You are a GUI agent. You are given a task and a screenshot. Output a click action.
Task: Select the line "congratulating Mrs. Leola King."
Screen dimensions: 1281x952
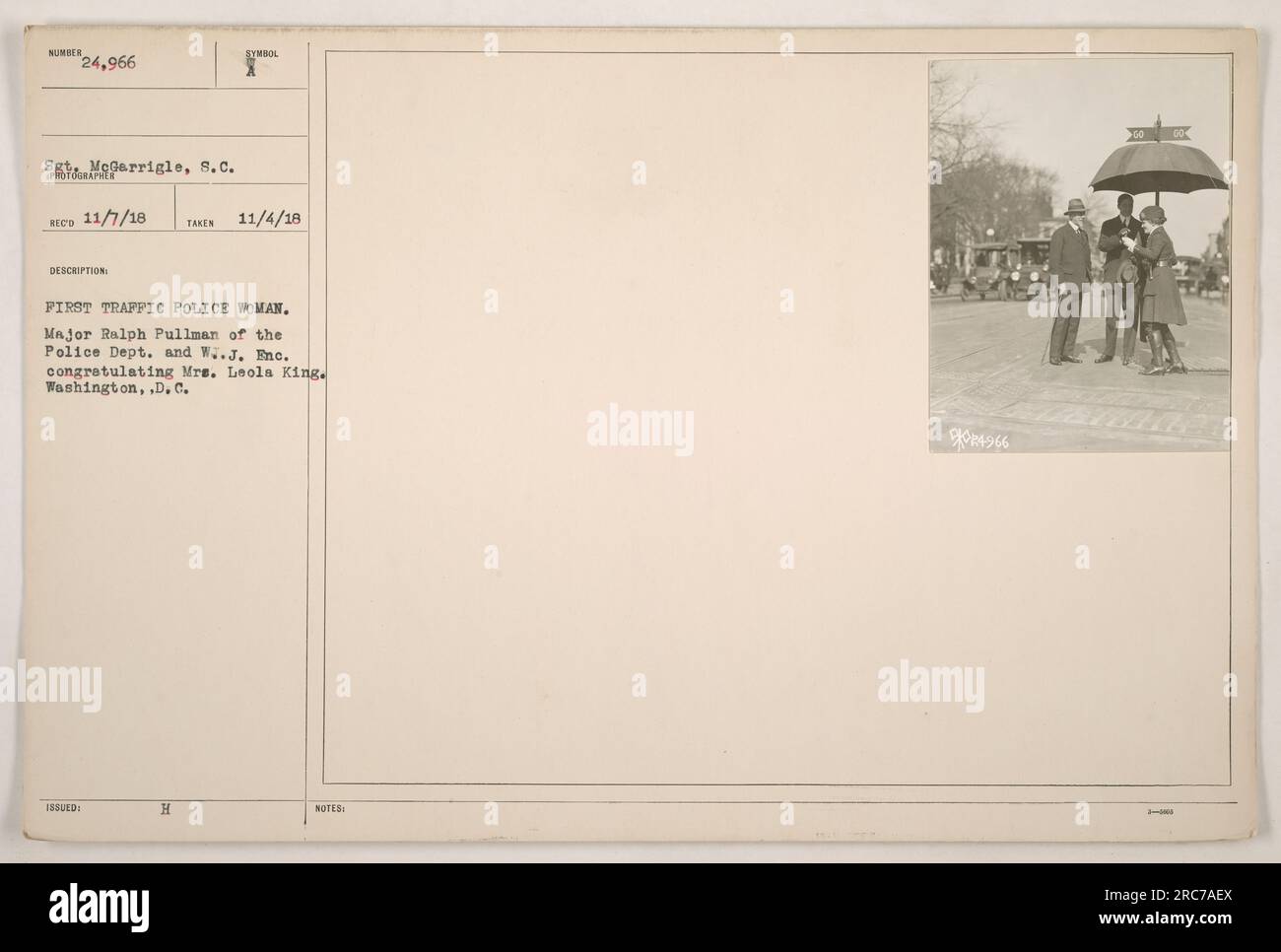pyautogui.click(x=186, y=372)
